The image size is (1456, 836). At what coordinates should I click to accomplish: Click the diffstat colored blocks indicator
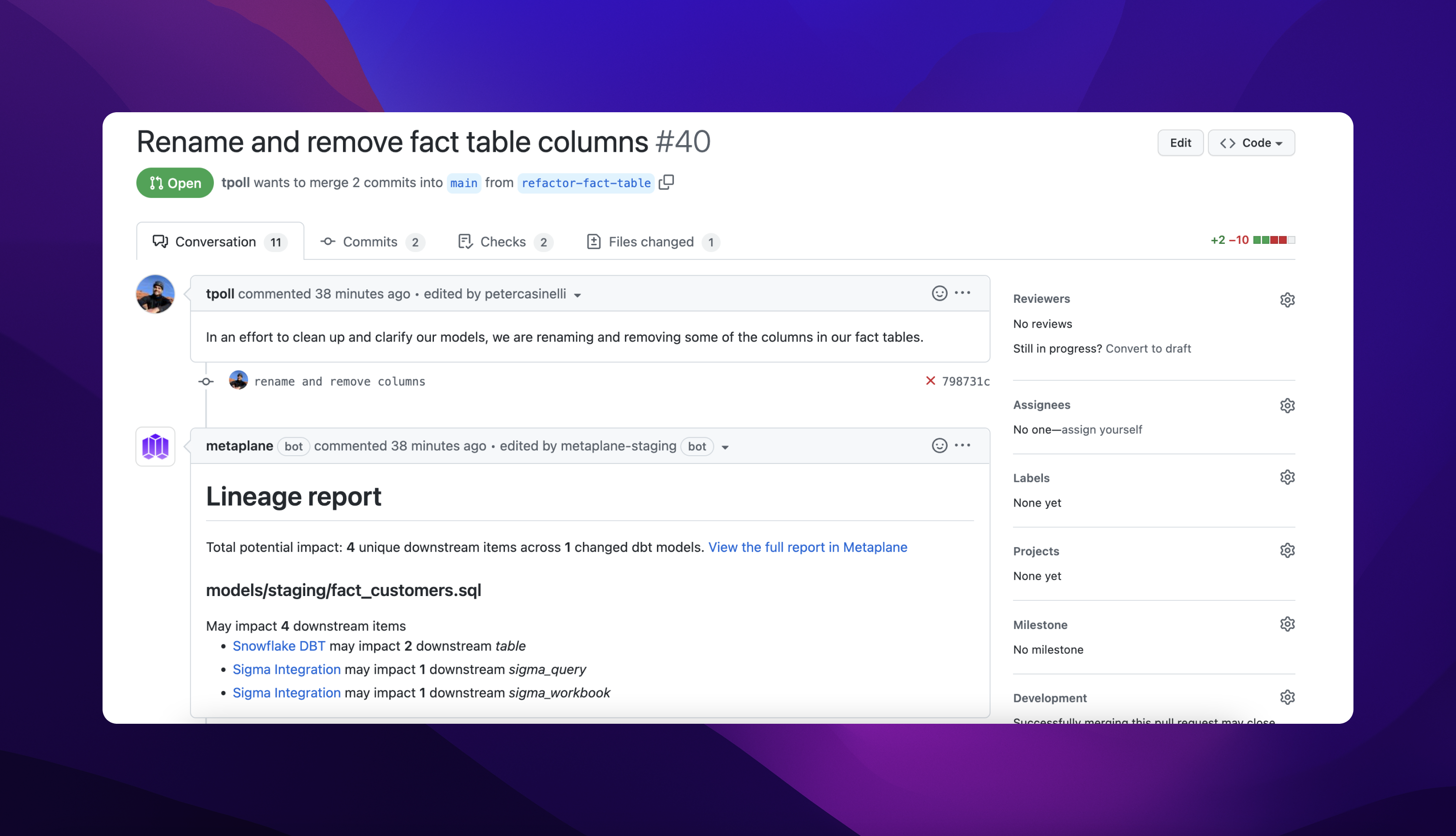coord(1274,240)
